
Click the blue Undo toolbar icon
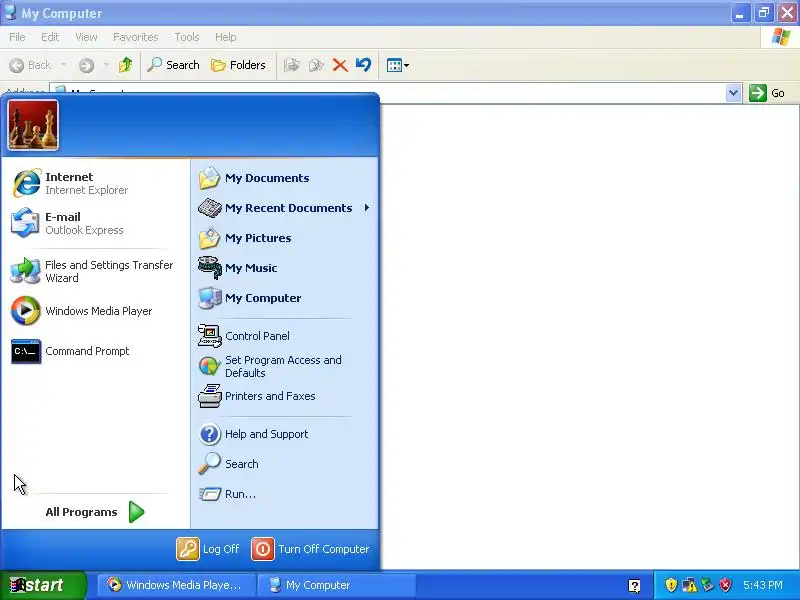(x=364, y=65)
